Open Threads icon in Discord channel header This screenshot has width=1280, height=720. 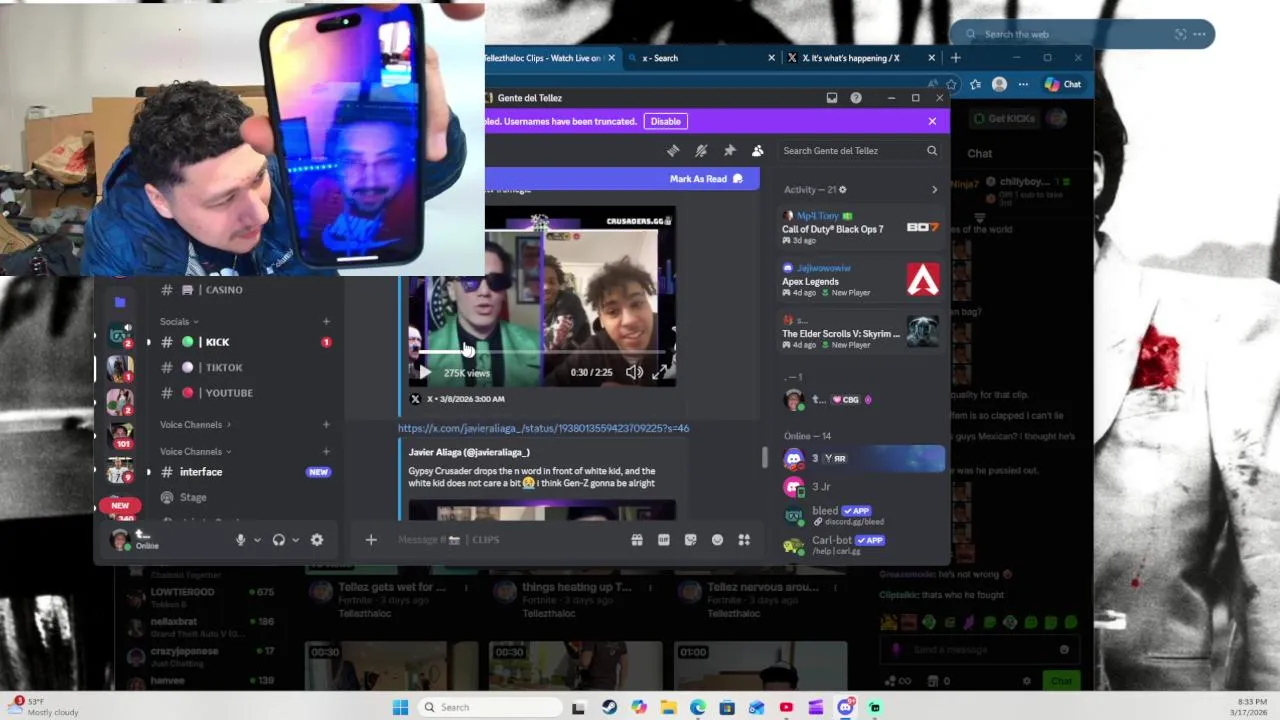673,151
